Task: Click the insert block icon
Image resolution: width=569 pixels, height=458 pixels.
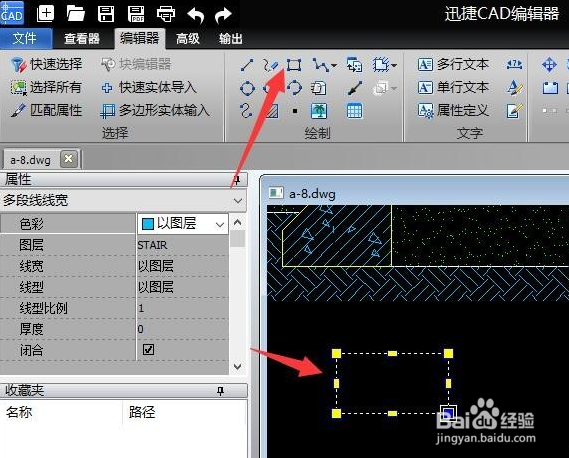Action: point(355,65)
